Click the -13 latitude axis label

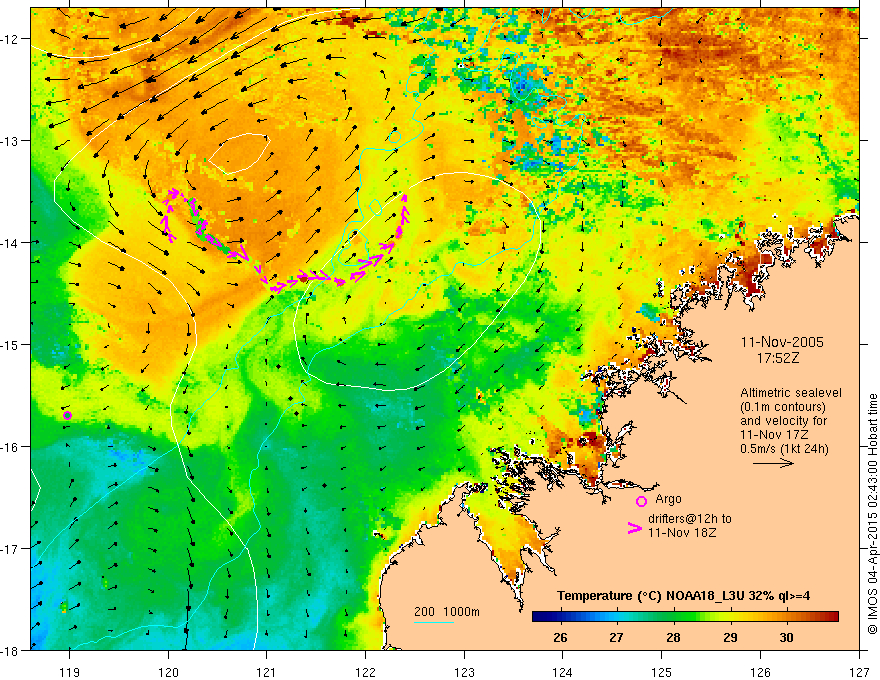point(10,140)
